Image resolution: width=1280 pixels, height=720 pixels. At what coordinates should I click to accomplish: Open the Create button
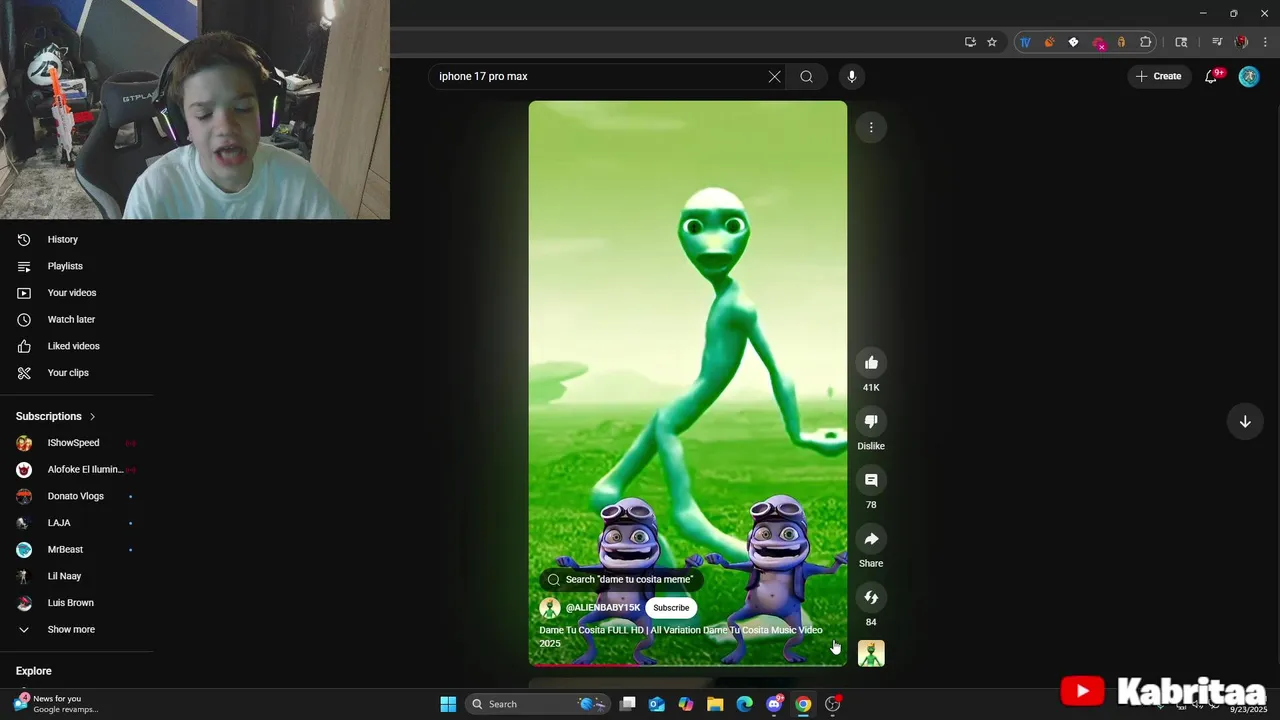pyautogui.click(x=1159, y=76)
